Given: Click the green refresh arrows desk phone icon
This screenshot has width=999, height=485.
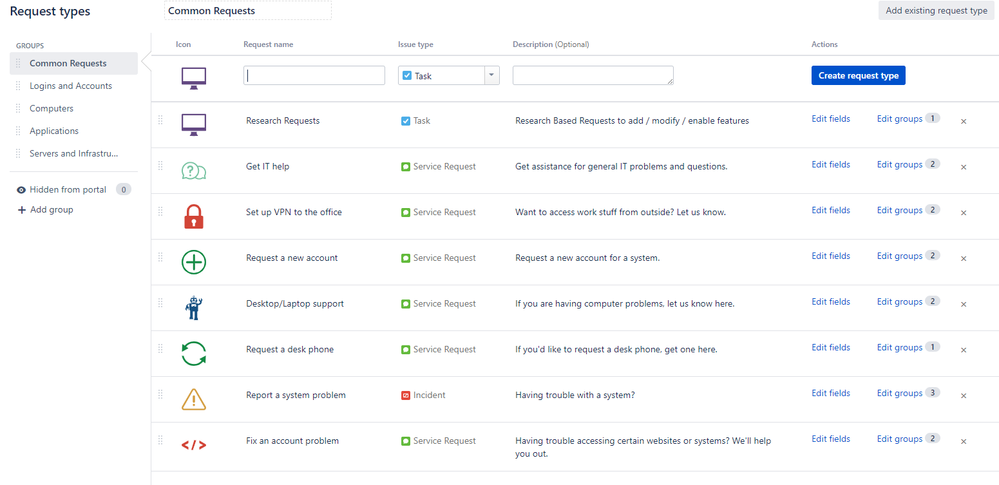Looking at the screenshot, I should coord(194,353).
